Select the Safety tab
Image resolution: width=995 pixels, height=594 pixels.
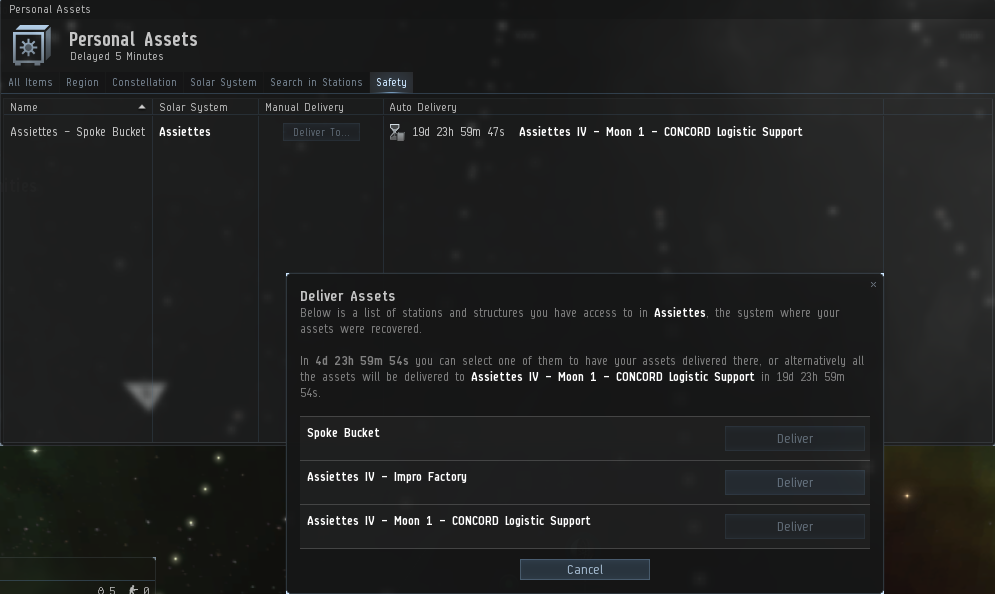tap(392, 82)
